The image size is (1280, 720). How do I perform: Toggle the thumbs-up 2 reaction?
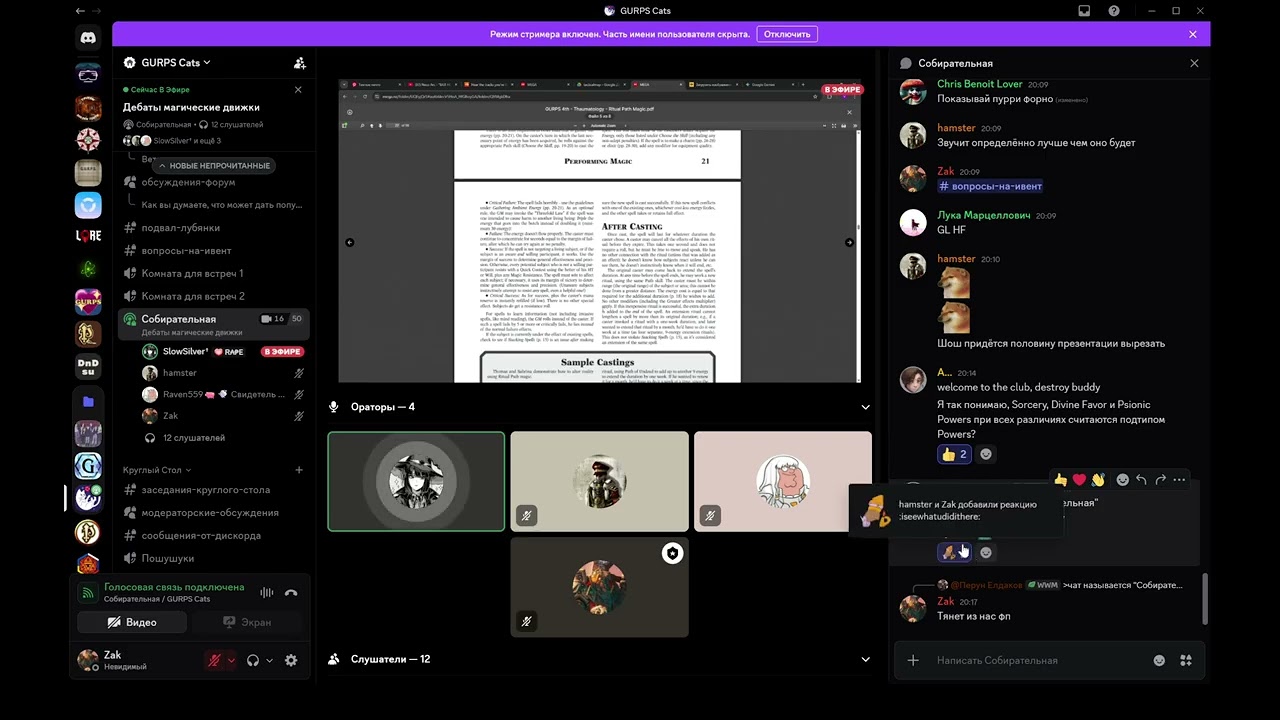pos(954,454)
